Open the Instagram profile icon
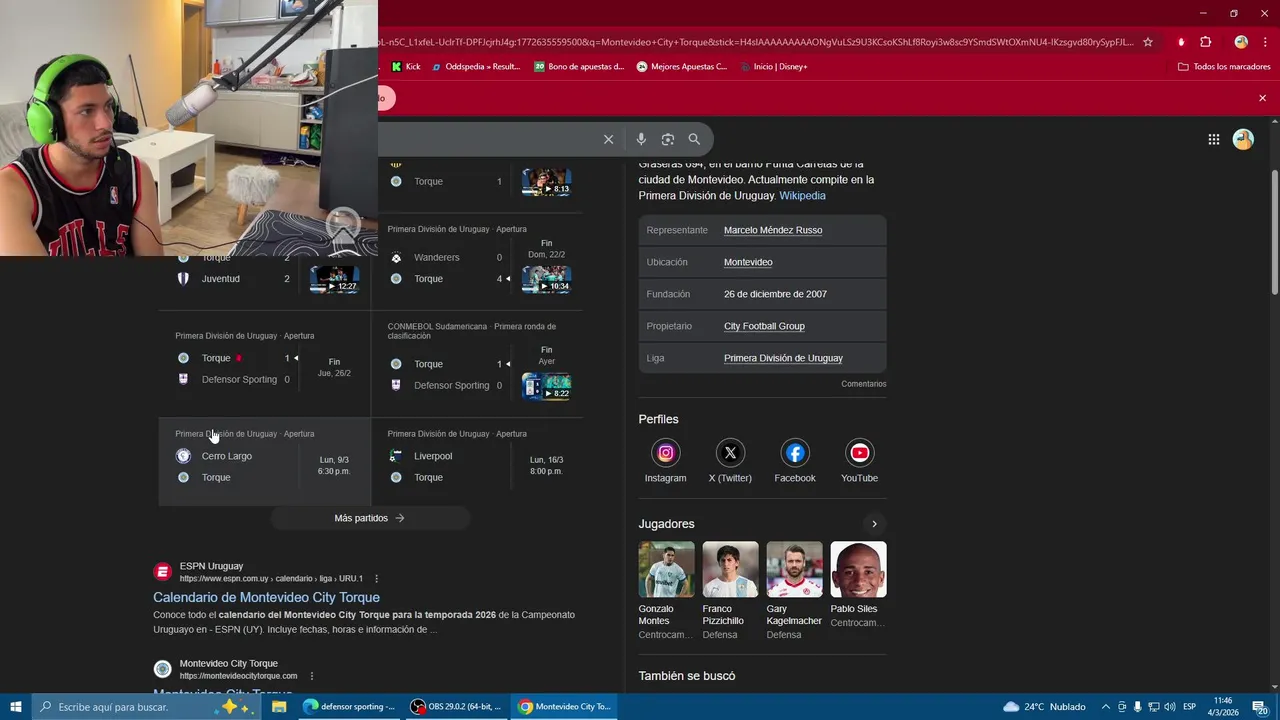Viewport: 1280px width, 720px height. [665, 453]
